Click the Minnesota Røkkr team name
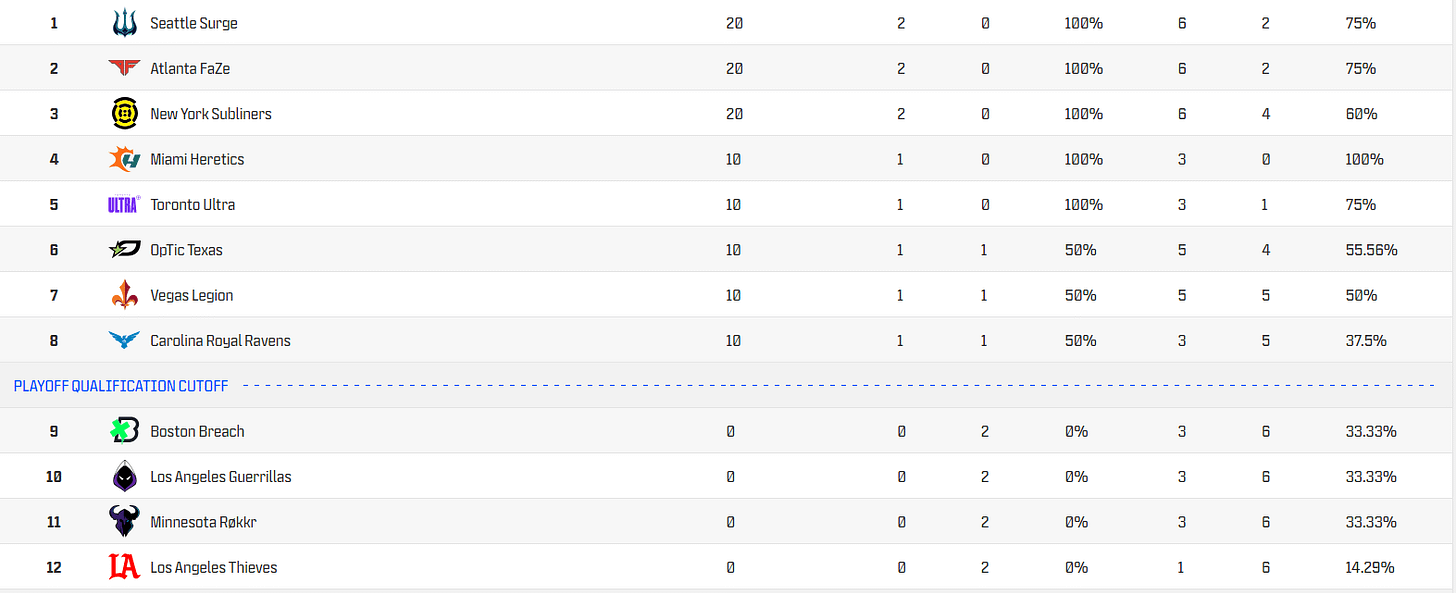Screen dimensions: 1456x593 pyautogui.click(x=204, y=522)
